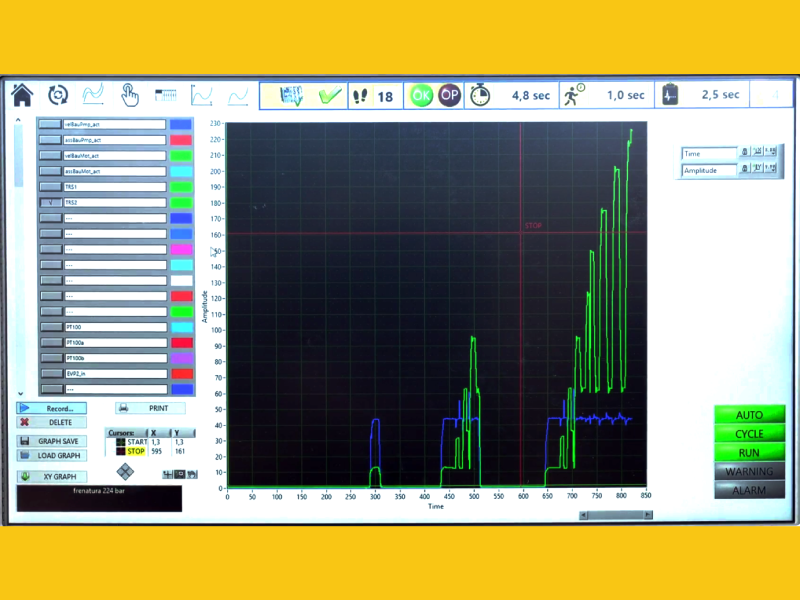Select the diamond-shaped pan tool icon

coord(125,470)
